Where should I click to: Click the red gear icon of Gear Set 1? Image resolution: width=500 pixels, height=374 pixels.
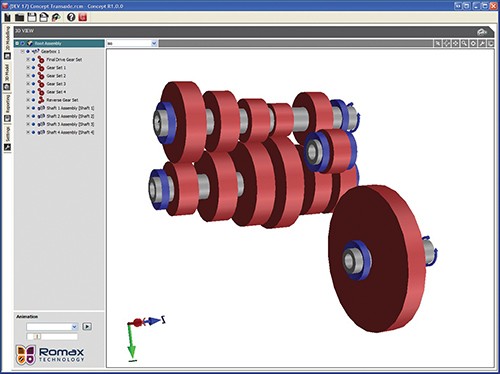pos(41,68)
